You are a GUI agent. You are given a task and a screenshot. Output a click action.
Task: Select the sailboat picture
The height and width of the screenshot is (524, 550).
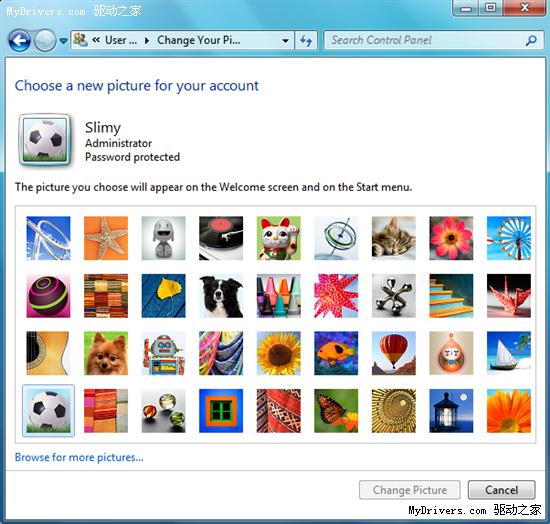pyautogui.click(x=509, y=353)
